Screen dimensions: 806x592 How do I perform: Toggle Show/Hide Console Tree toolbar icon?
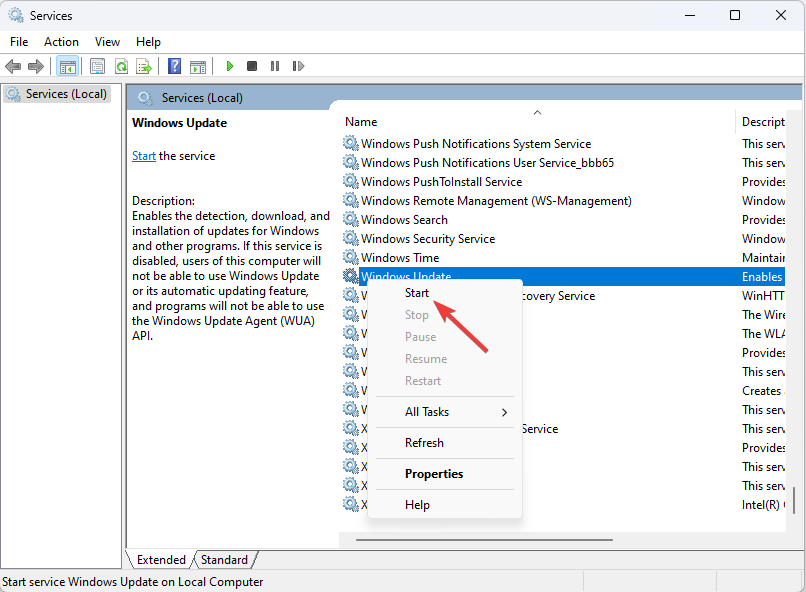click(x=67, y=66)
